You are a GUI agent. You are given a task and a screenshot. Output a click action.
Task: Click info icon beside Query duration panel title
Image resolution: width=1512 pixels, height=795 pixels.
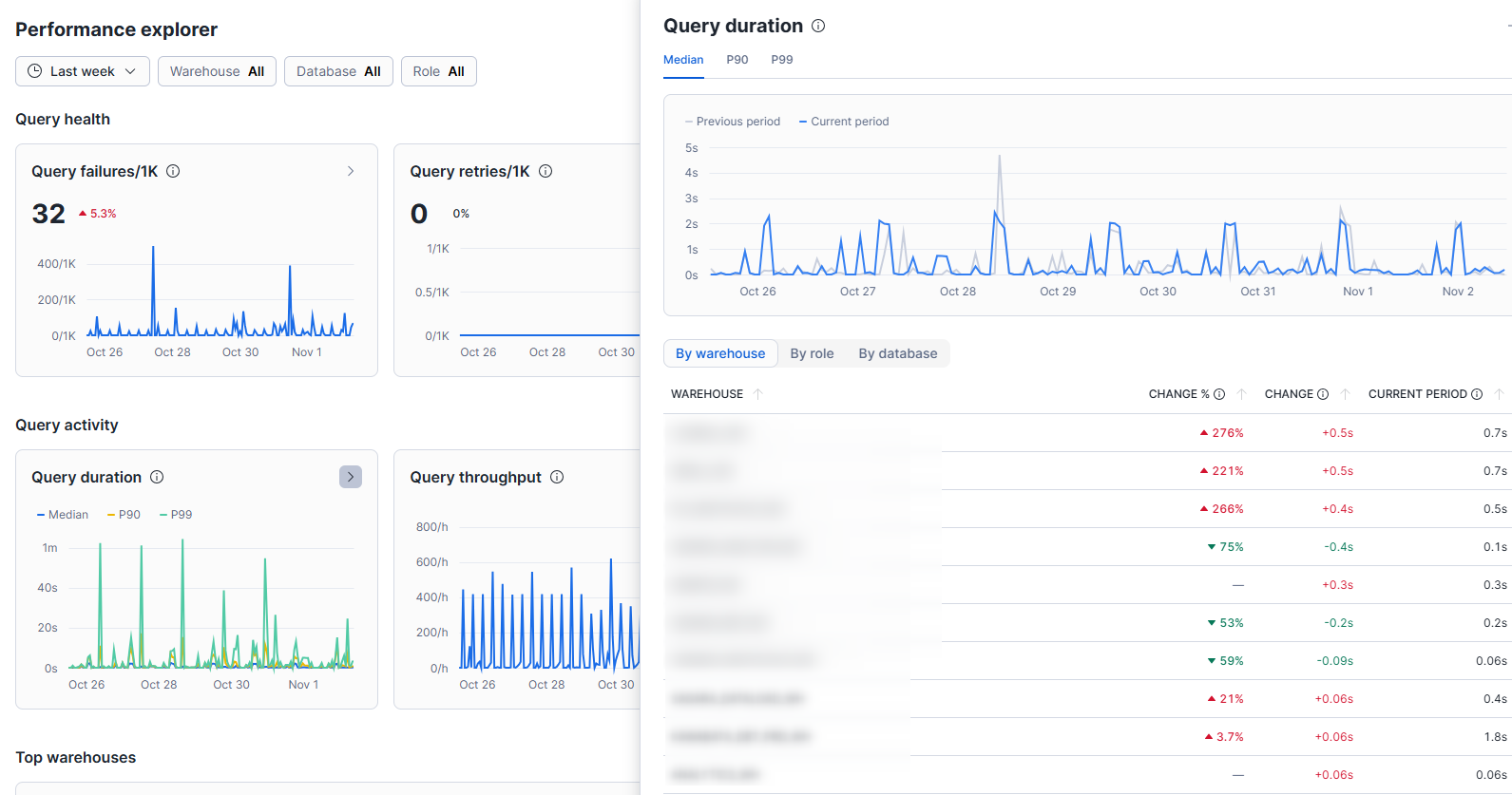[x=818, y=26]
